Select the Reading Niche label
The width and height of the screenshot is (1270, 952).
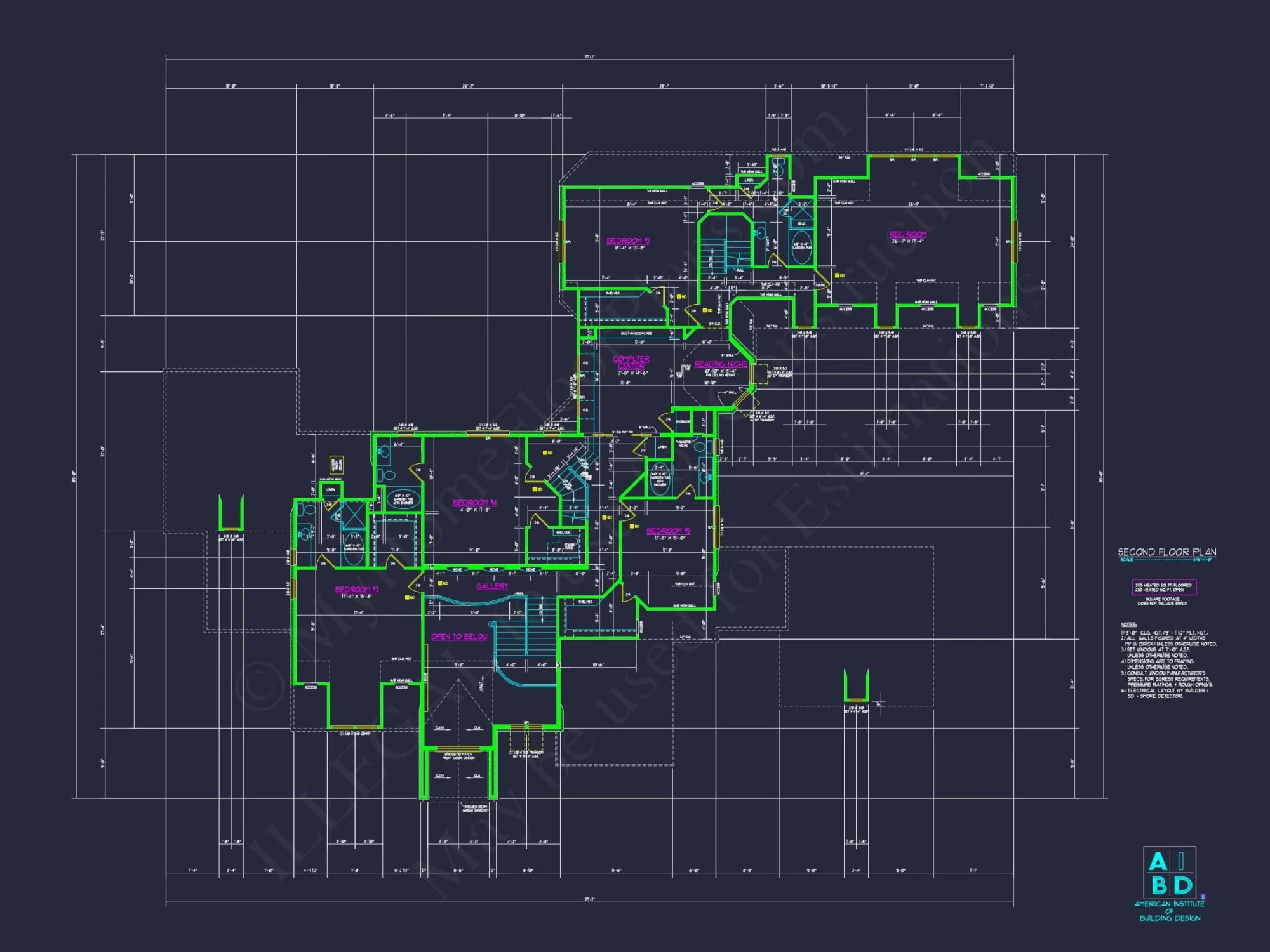pos(721,364)
